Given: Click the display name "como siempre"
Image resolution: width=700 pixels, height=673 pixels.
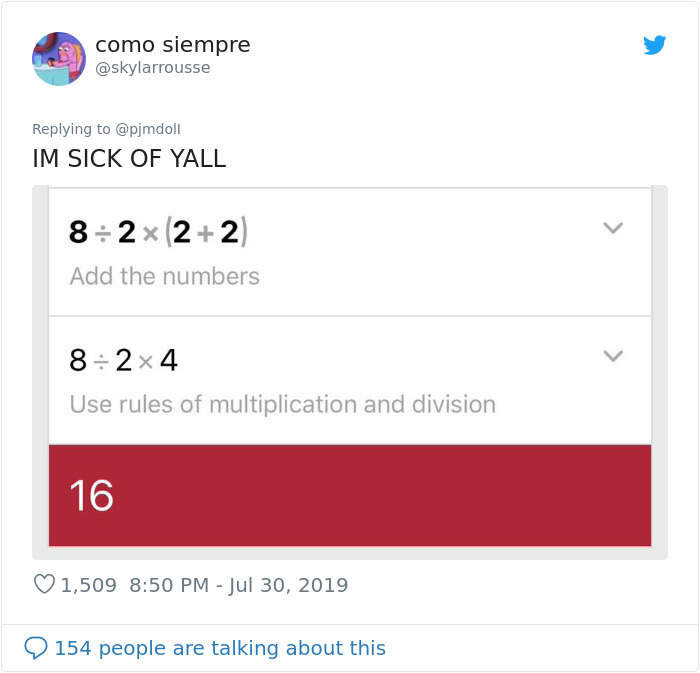Looking at the screenshot, I should tap(172, 45).
